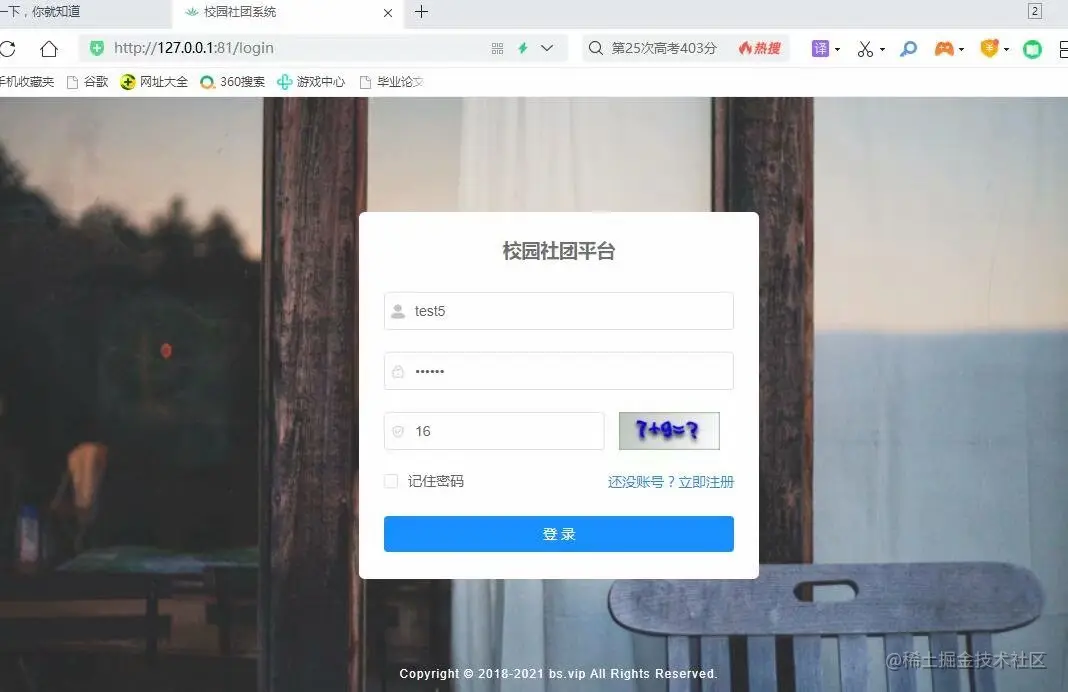Switch to 校园社团系统 tab
This screenshot has height=692, width=1068.
[287, 12]
